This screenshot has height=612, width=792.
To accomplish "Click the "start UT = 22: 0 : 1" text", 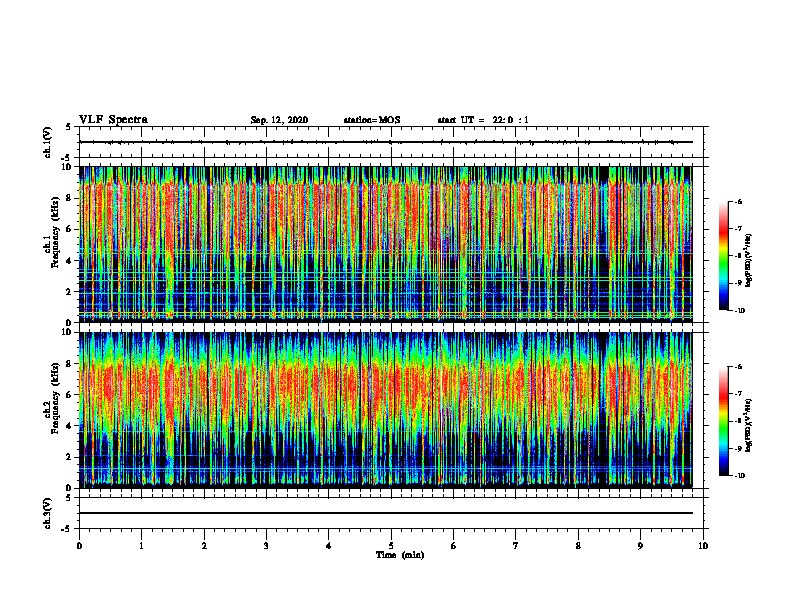I will click(483, 120).
